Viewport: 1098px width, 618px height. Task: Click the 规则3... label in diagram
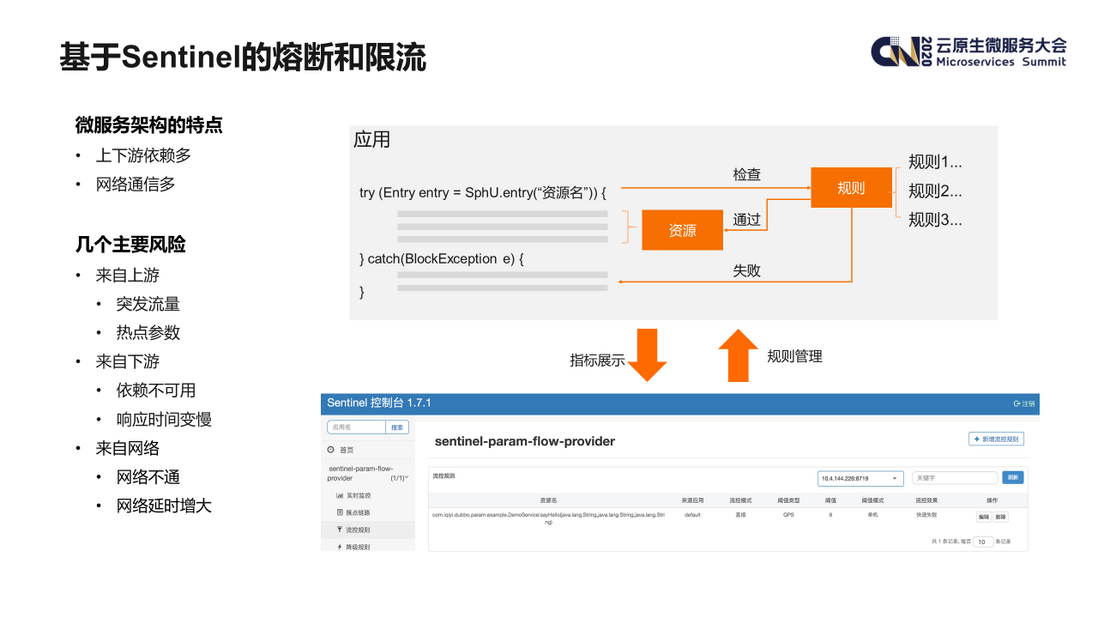(x=935, y=220)
